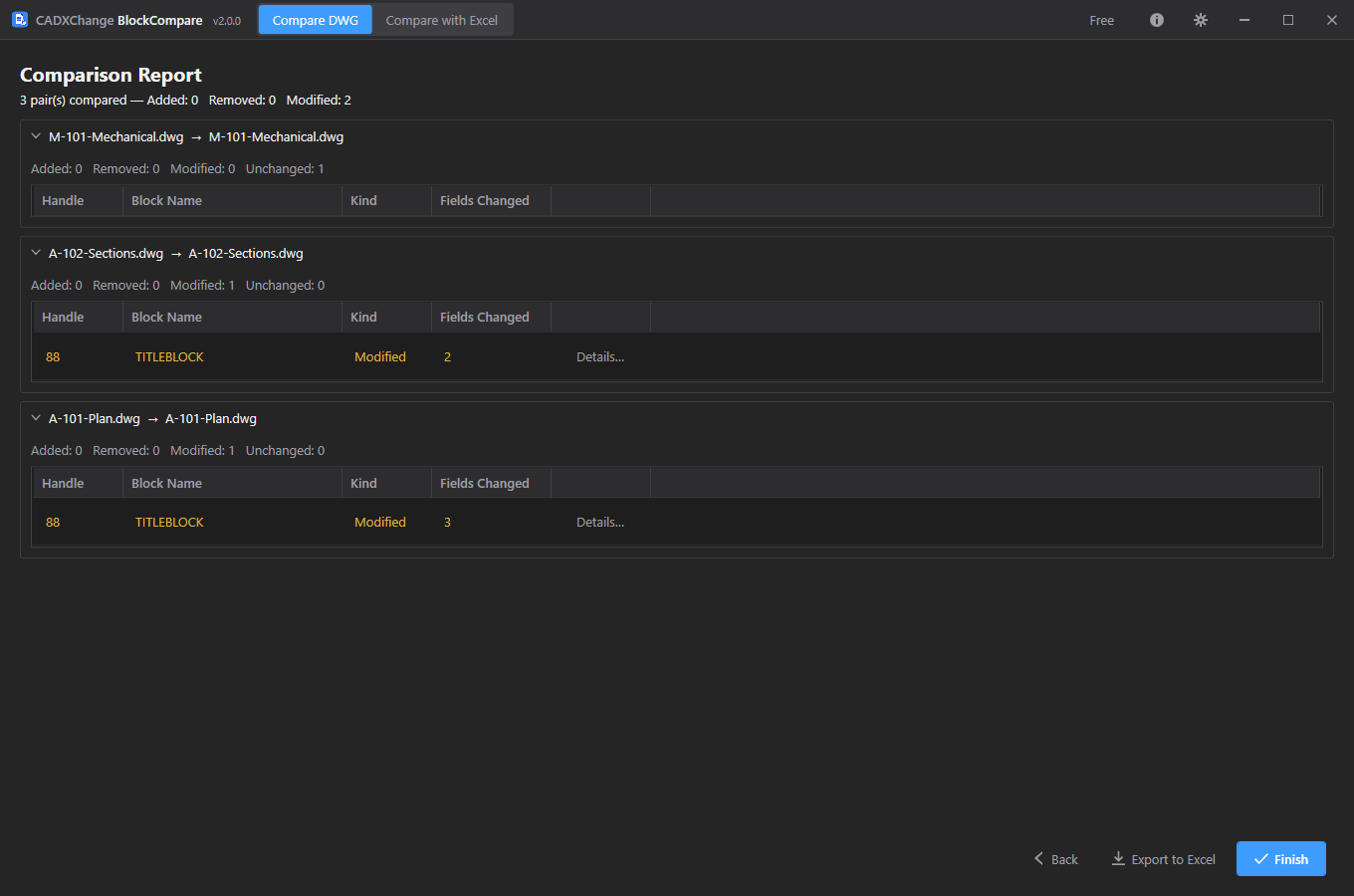Collapse the A-102-Sections.dwg section

click(36, 253)
